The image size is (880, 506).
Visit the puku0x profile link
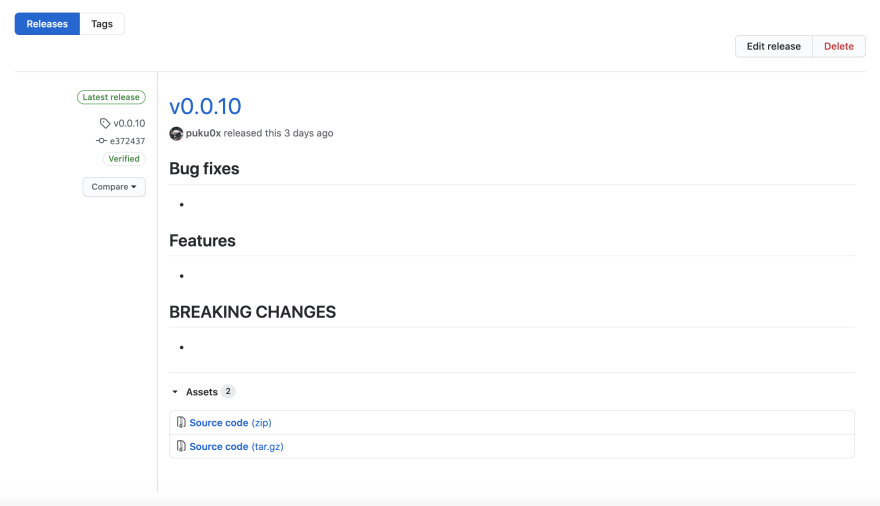(x=203, y=134)
